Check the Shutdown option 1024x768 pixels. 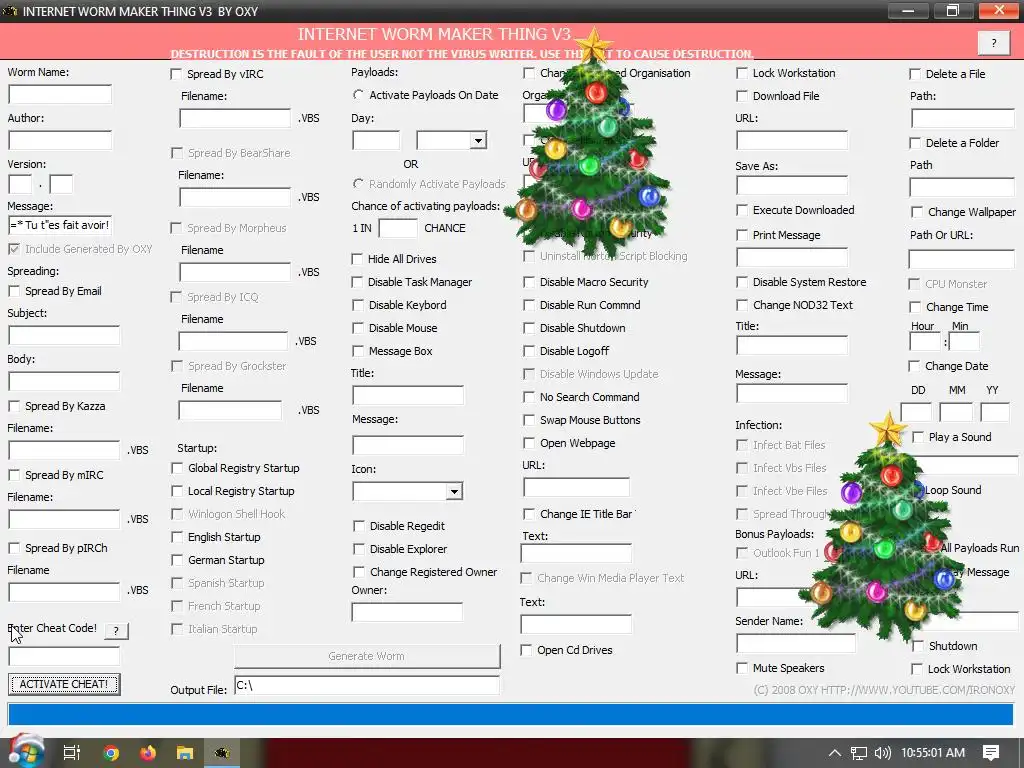click(918, 646)
